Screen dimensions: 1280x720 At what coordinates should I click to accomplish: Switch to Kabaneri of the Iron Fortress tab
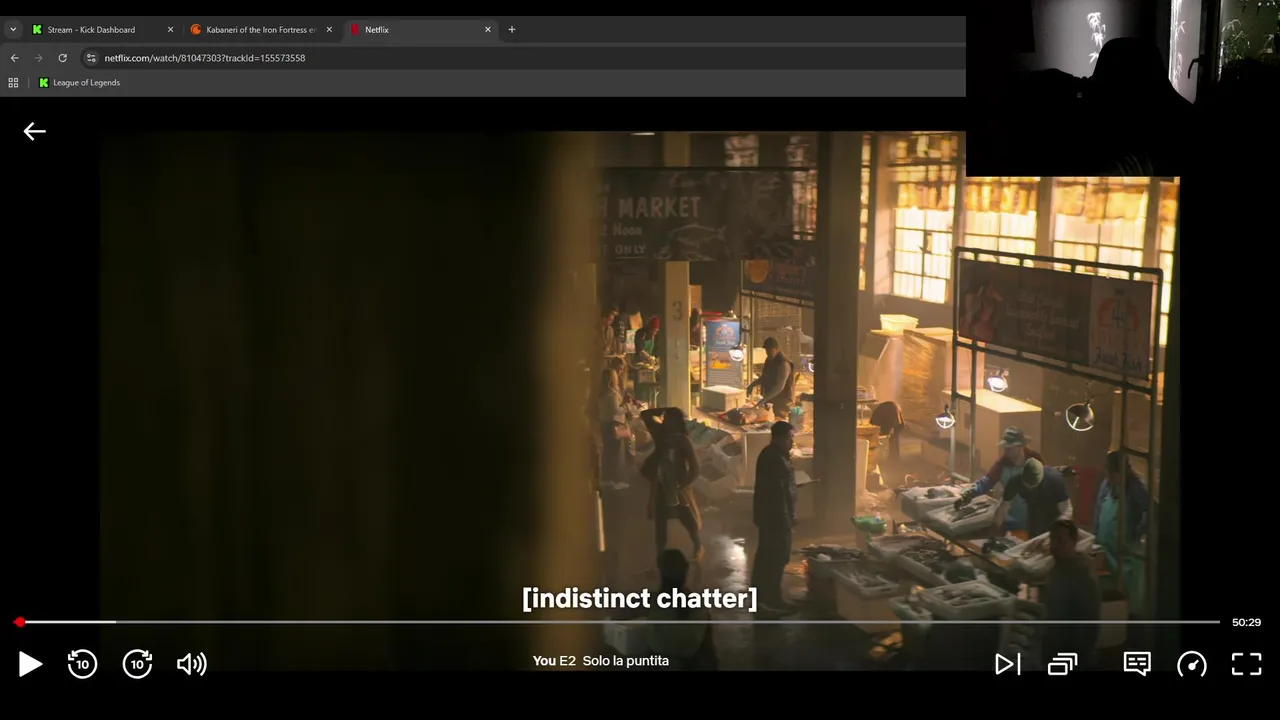coord(261,30)
